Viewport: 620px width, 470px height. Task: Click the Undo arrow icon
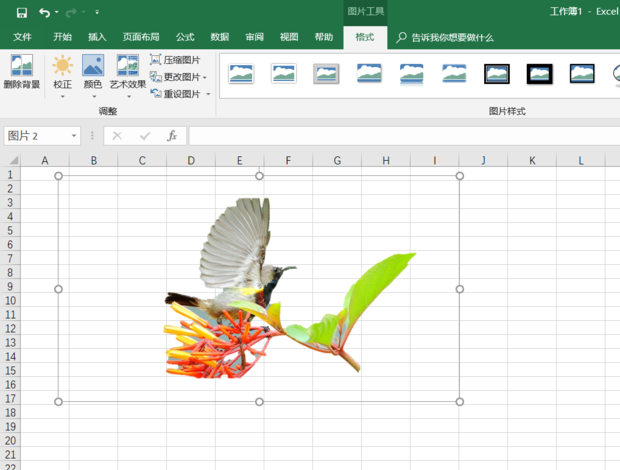[44, 12]
